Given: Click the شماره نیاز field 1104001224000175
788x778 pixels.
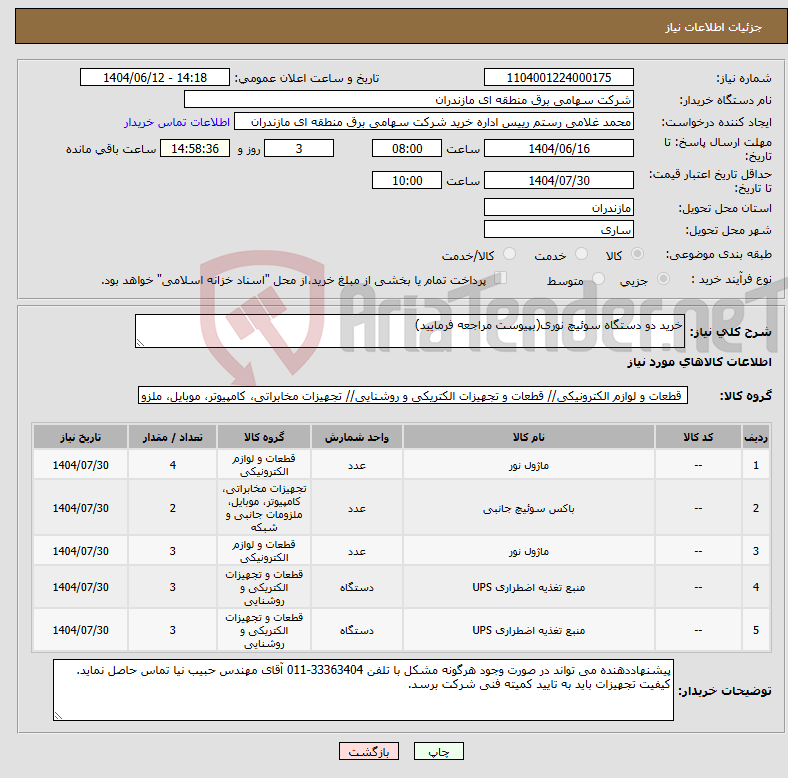Looking at the screenshot, I should (x=558, y=77).
